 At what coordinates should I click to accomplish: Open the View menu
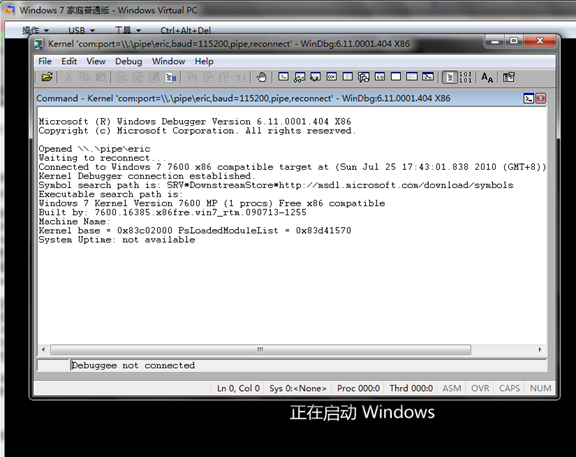tap(96, 61)
